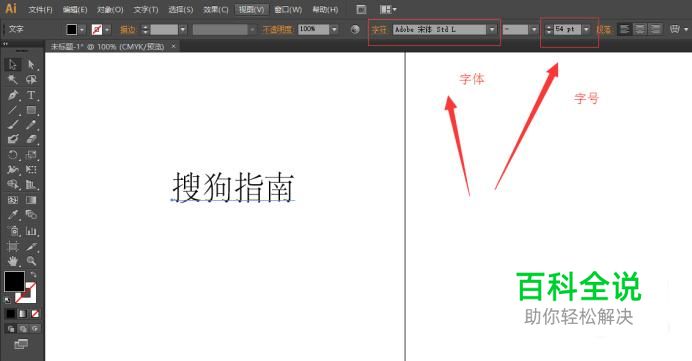This screenshot has height=361, width=692.
Task: Select the Pencil tool
Action: (31, 125)
